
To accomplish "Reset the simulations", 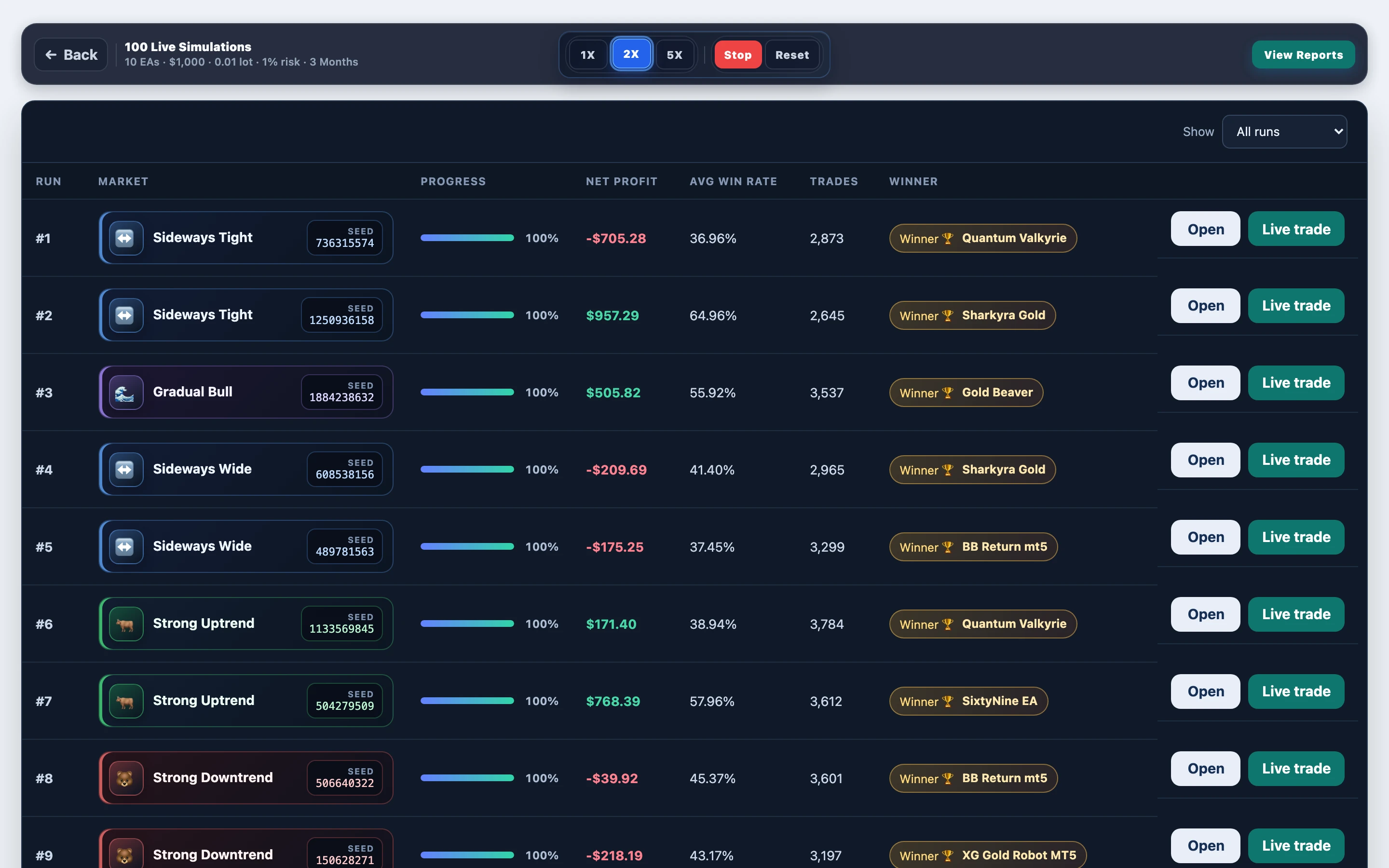I will tap(792, 54).
